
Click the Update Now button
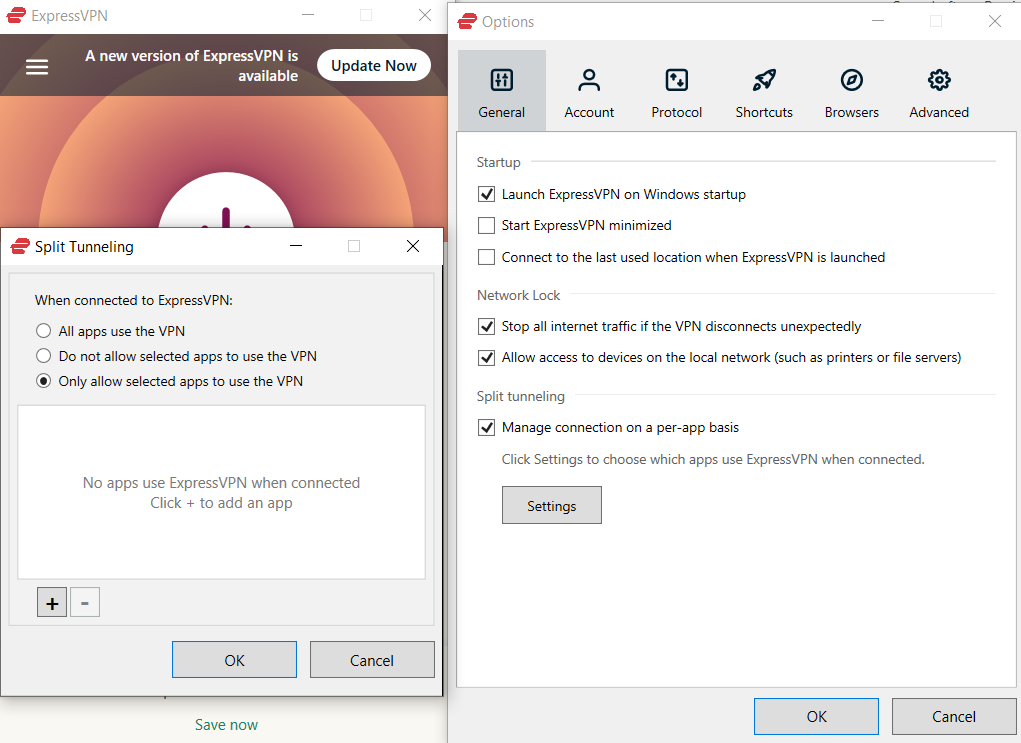(374, 66)
